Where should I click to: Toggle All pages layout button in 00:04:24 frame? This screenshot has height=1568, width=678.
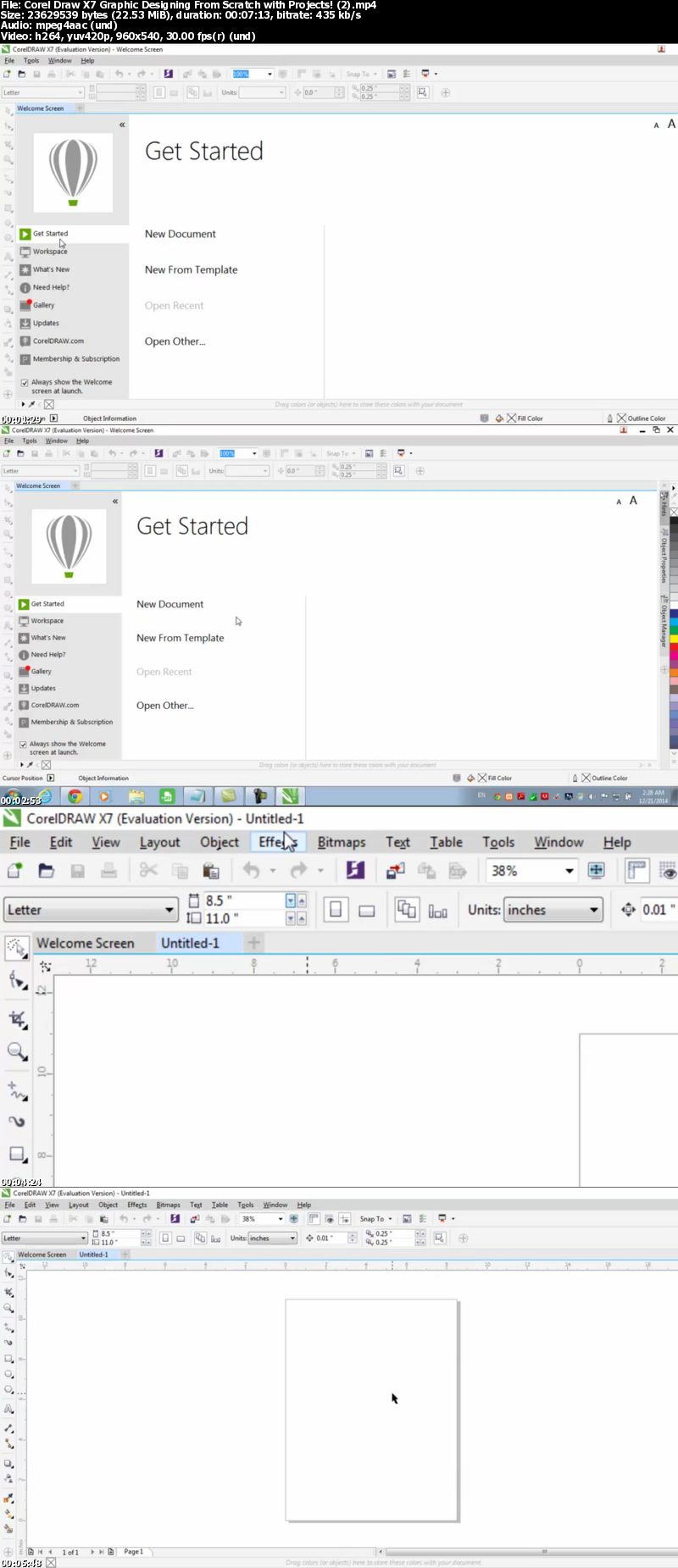[x=407, y=910]
